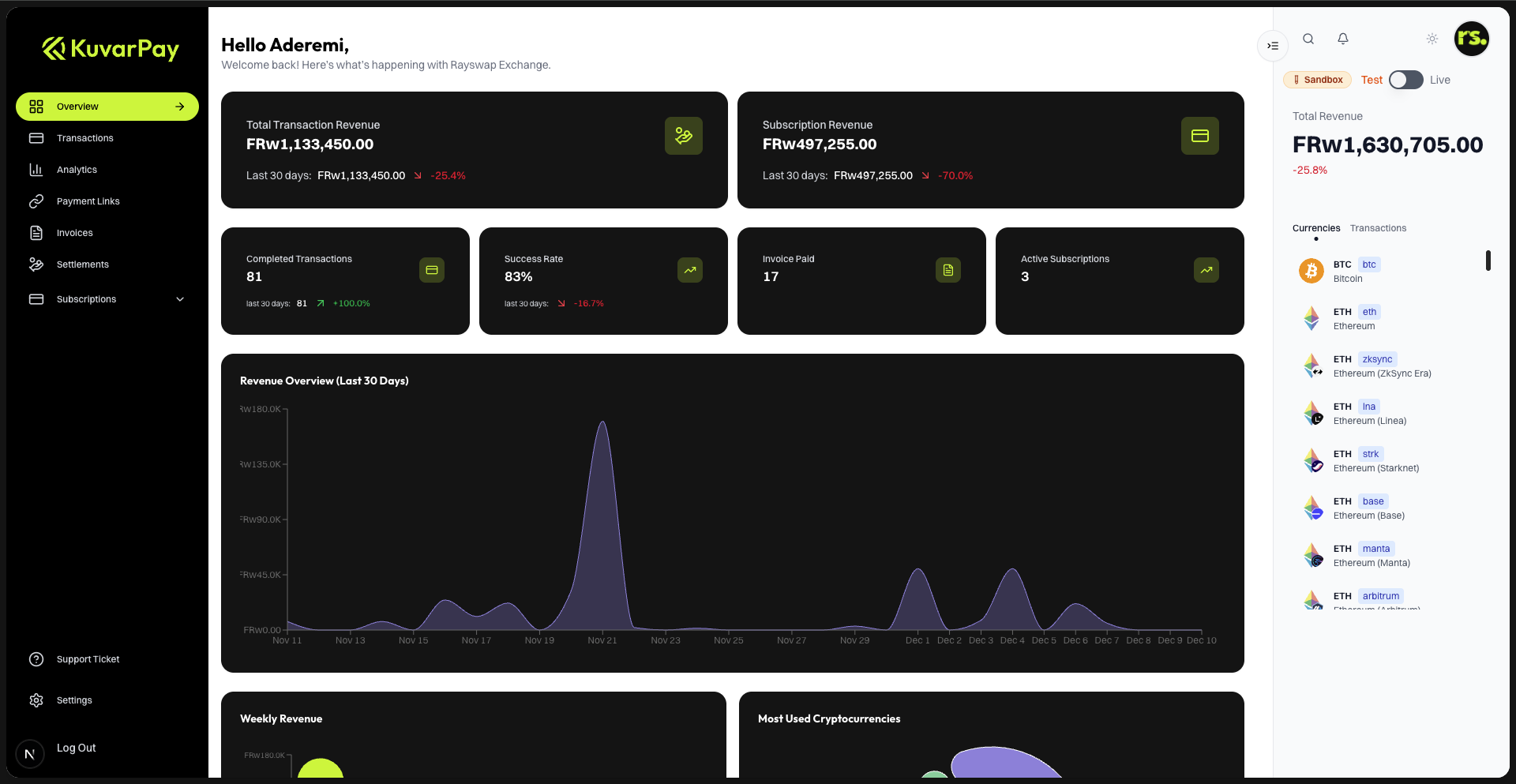The image size is (1516, 784).
Task: Click the sun theme icon
Action: pyautogui.click(x=1432, y=39)
